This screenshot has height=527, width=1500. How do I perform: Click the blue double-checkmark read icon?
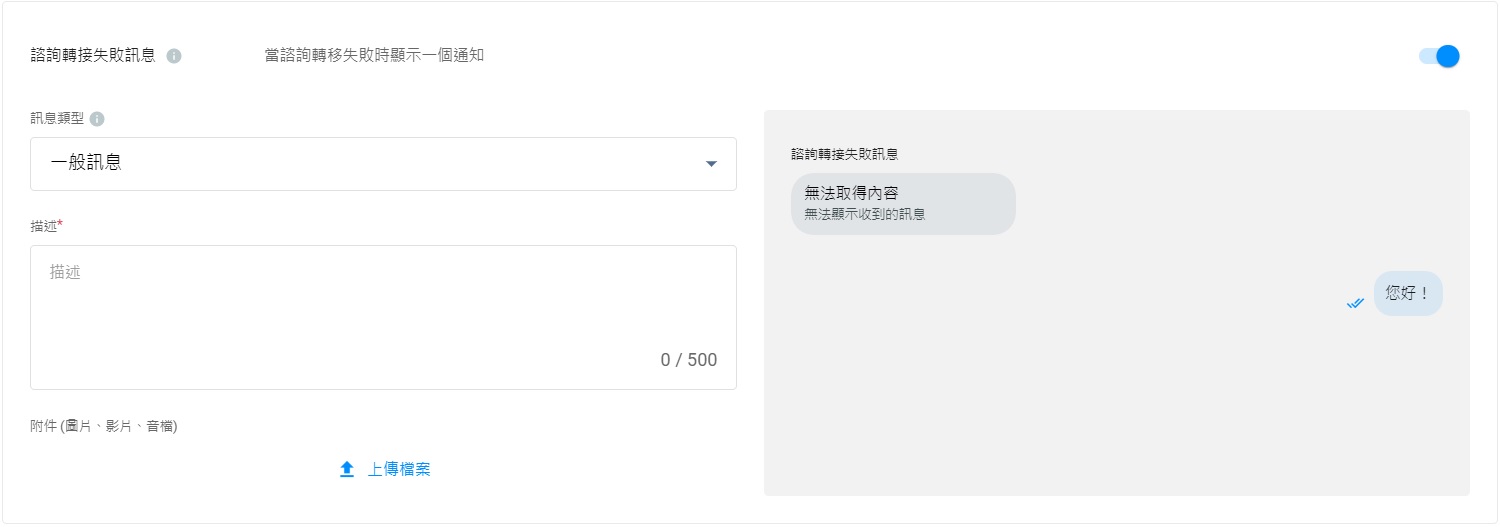coord(1355,303)
